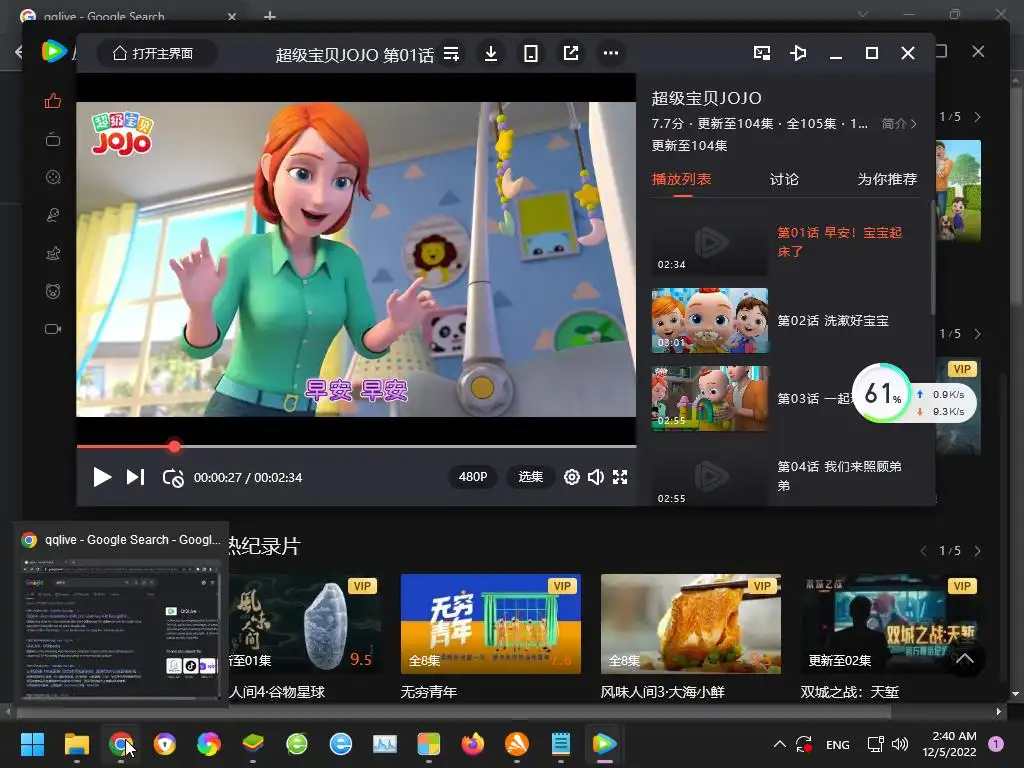The width and height of the screenshot is (1024, 768).
Task: Click the loop/timer icon beside time display
Action: tap(173, 478)
